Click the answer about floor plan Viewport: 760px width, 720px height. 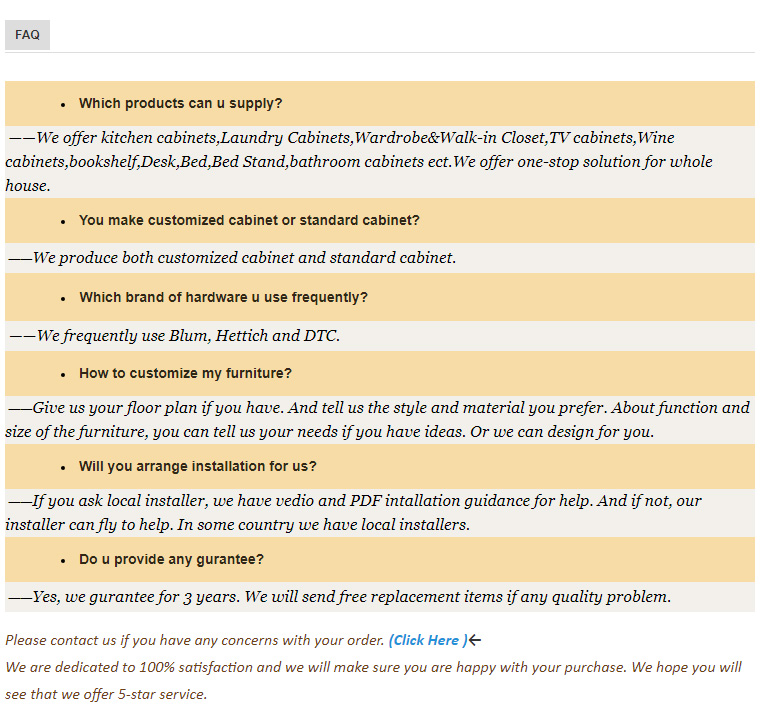coord(378,419)
